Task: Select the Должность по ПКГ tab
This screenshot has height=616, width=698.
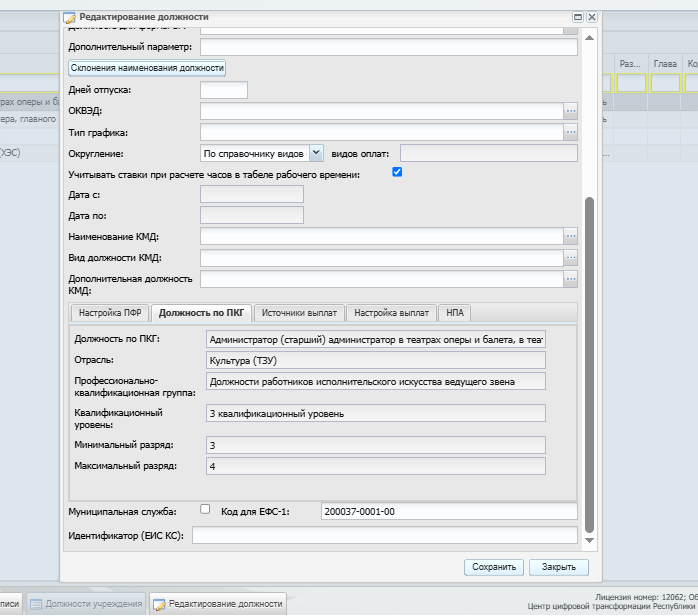Action: 201,313
